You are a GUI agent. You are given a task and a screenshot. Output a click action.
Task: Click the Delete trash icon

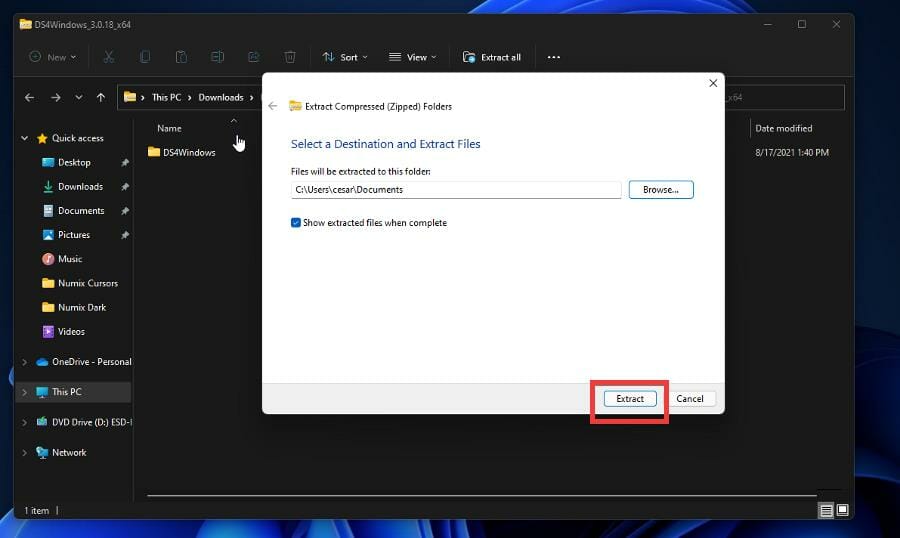[x=290, y=57]
